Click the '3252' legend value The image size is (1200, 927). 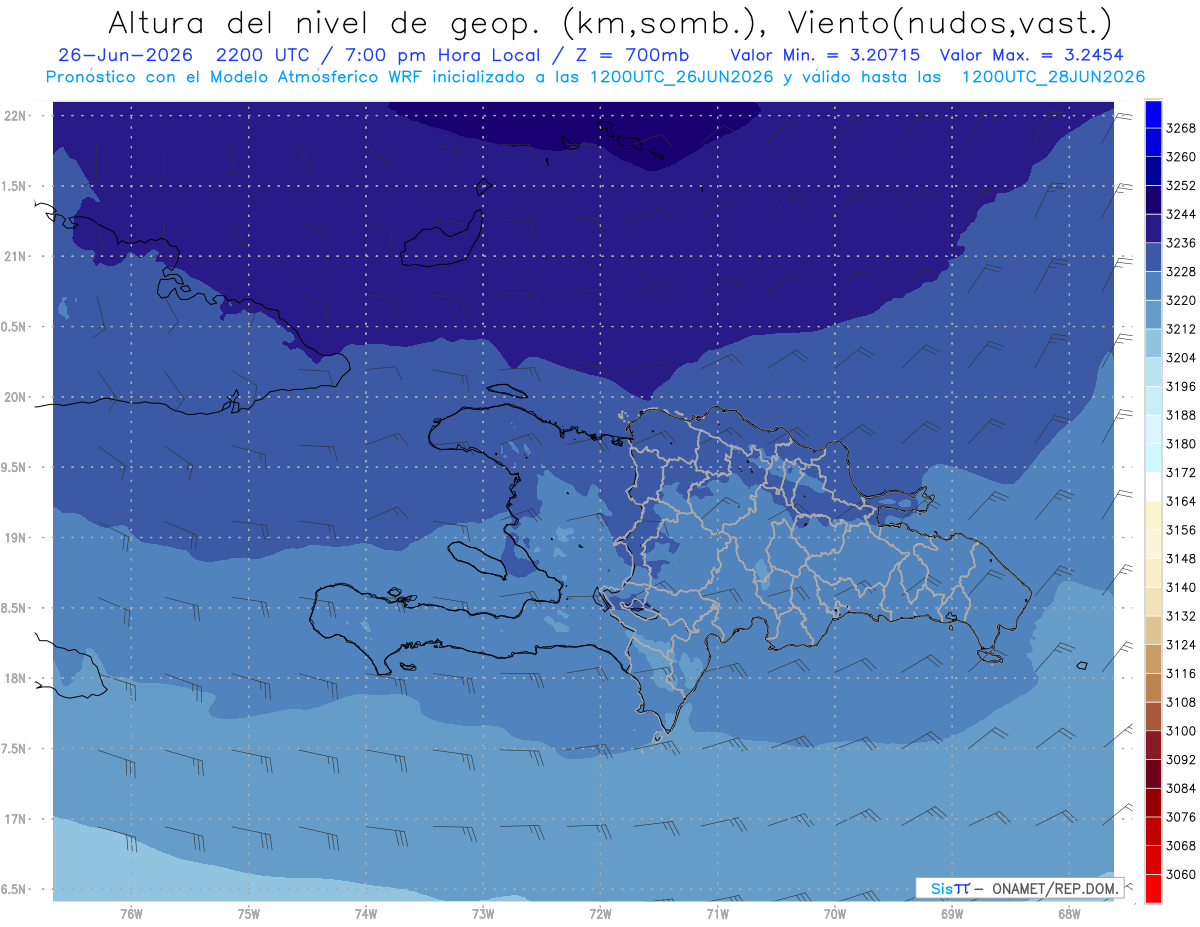coord(1181,186)
